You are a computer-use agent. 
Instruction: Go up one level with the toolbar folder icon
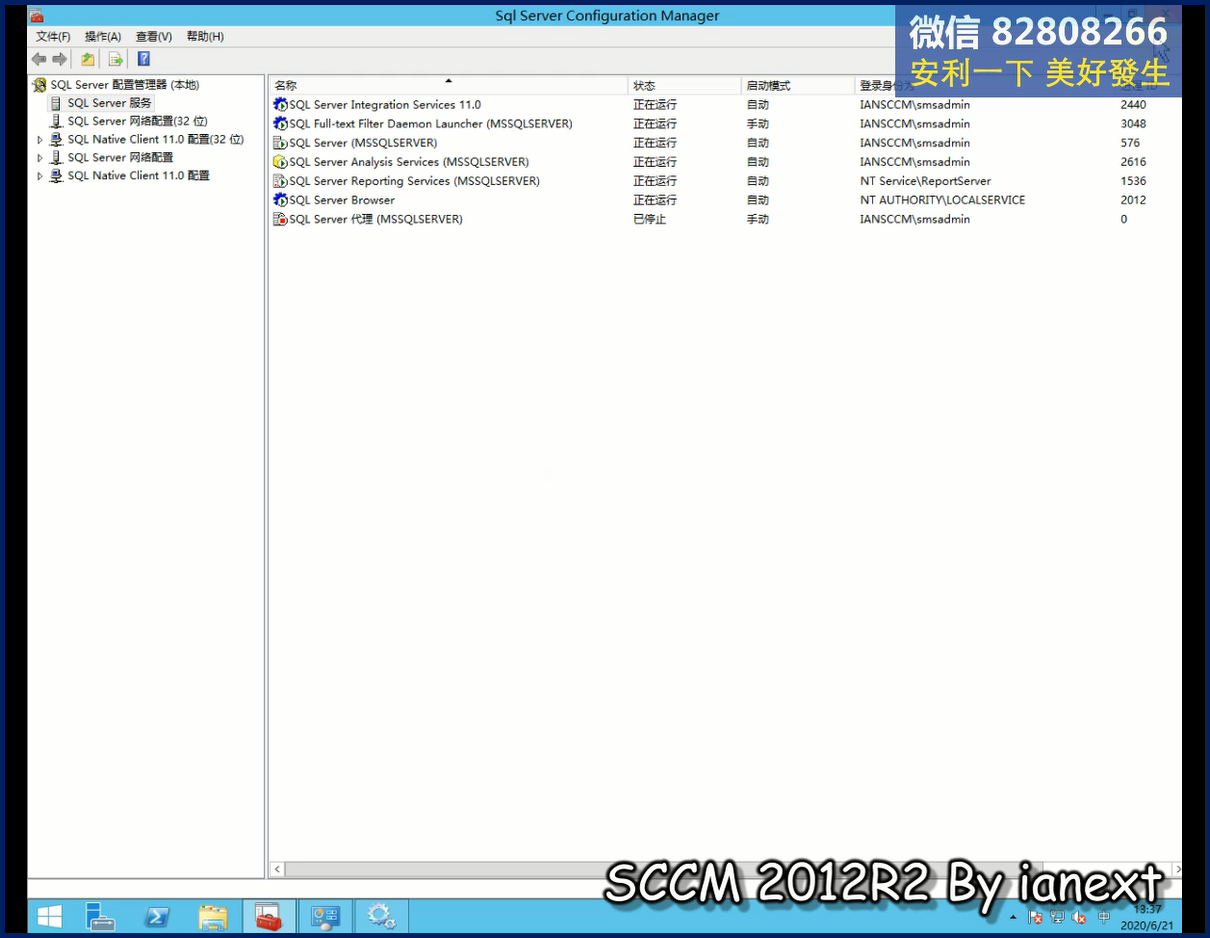click(x=88, y=60)
